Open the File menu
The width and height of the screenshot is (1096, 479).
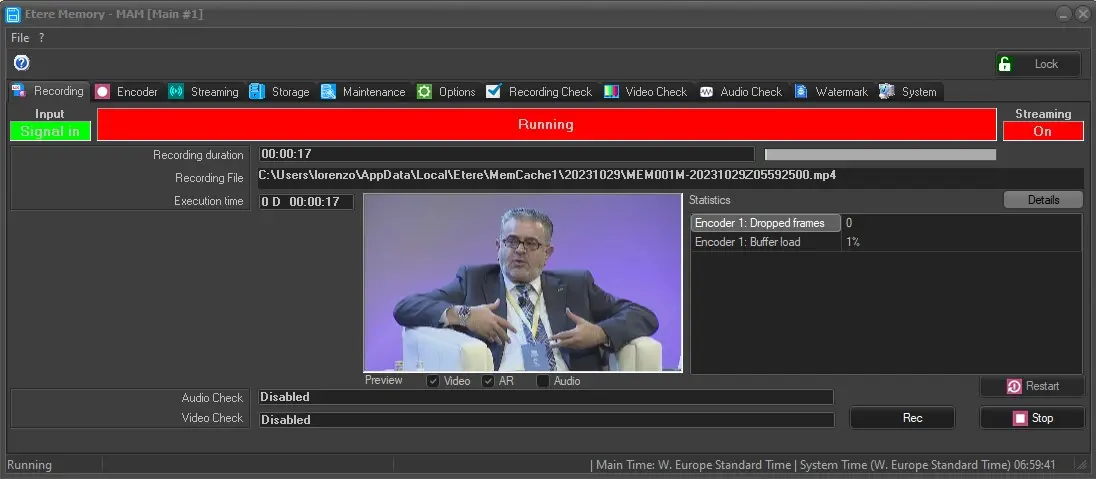[x=20, y=37]
